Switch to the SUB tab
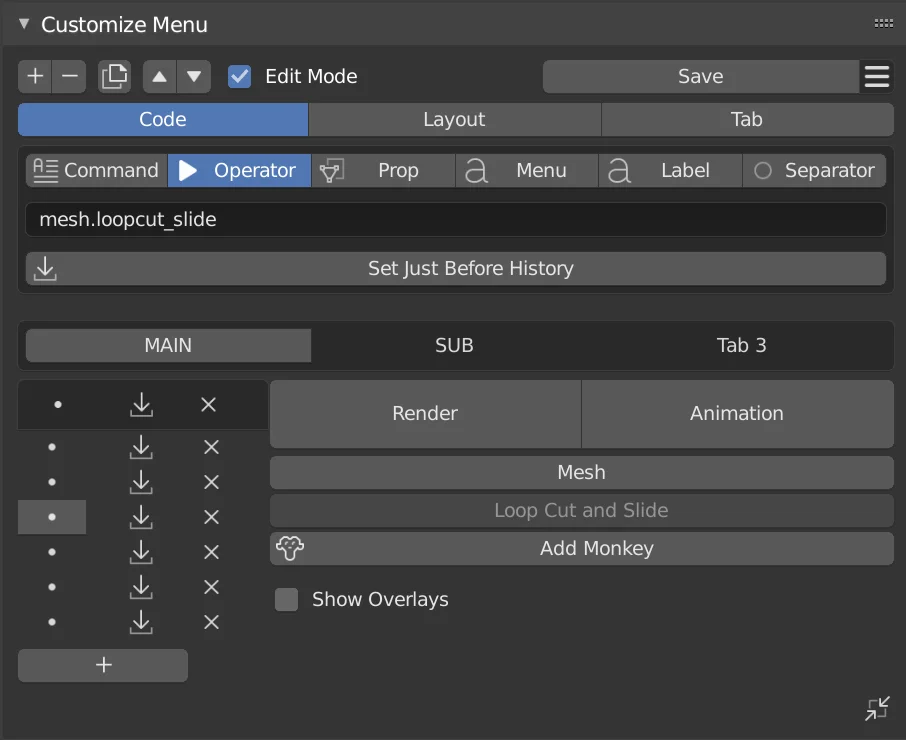Screen dimensions: 906x740 pos(454,345)
